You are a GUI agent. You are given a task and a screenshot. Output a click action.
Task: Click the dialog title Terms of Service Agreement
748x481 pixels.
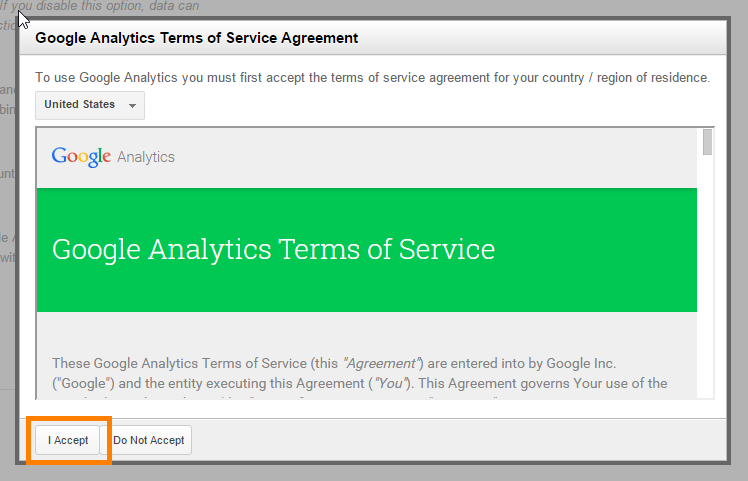click(x=197, y=38)
